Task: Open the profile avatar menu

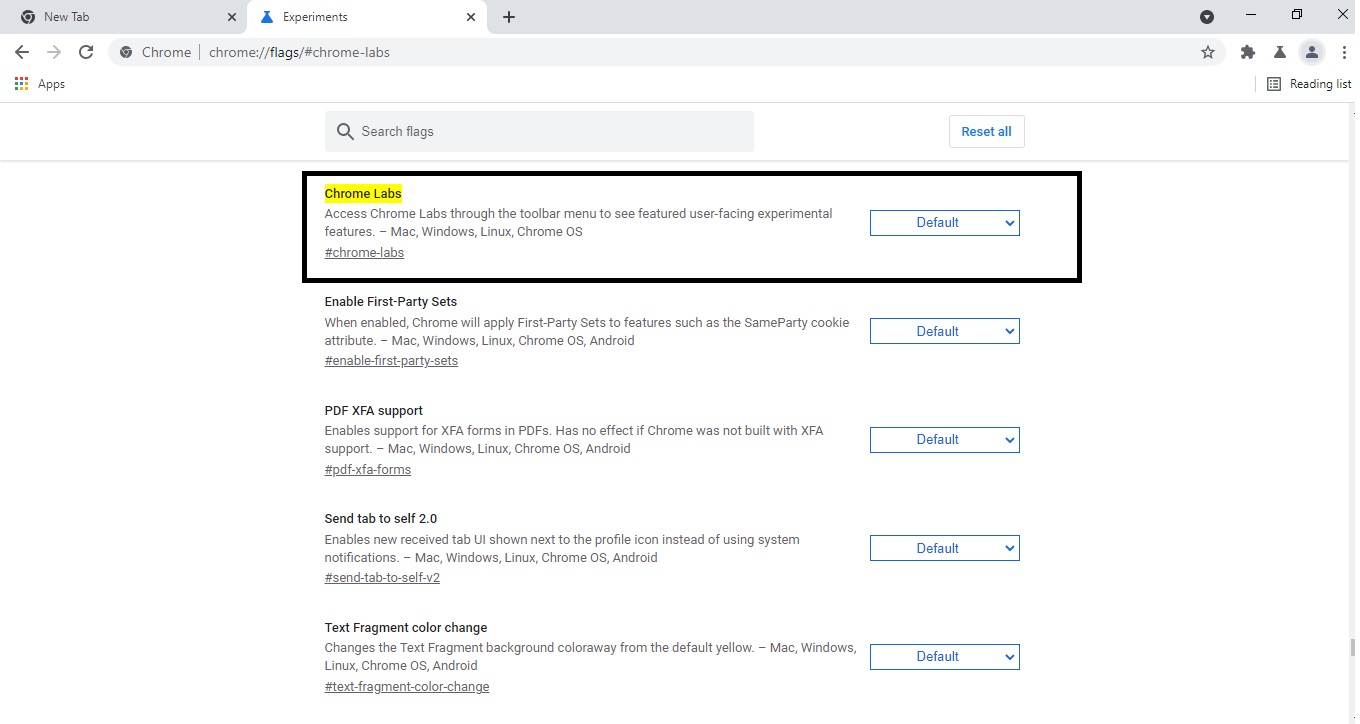Action: pyautogui.click(x=1312, y=52)
